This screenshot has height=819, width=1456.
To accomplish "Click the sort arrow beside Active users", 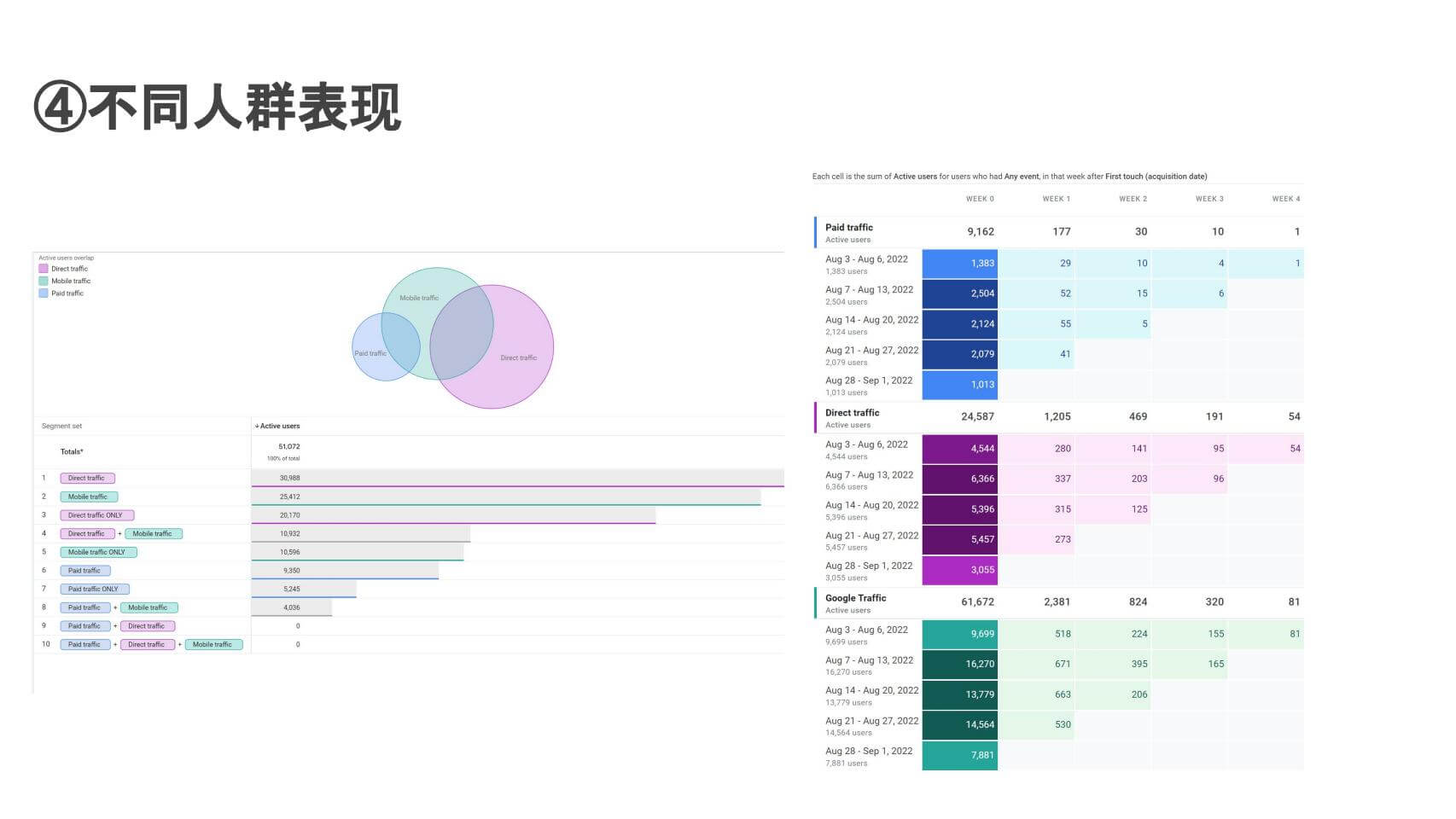I will pos(257,426).
